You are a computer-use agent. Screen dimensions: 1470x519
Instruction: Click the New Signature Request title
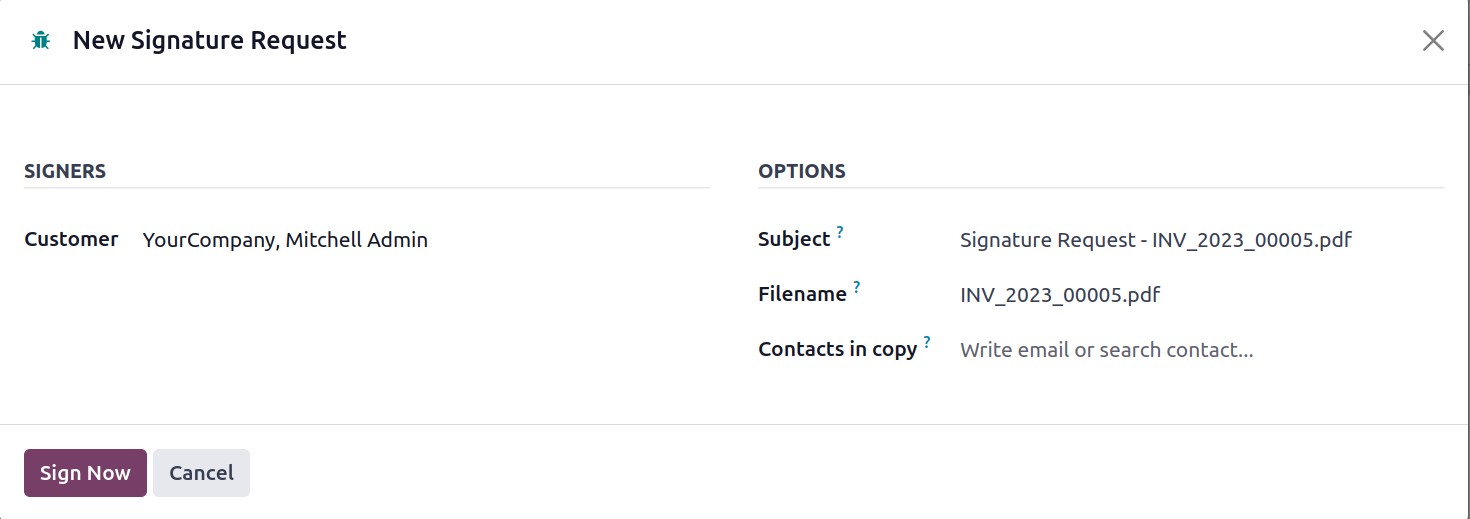[x=210, y=41]
